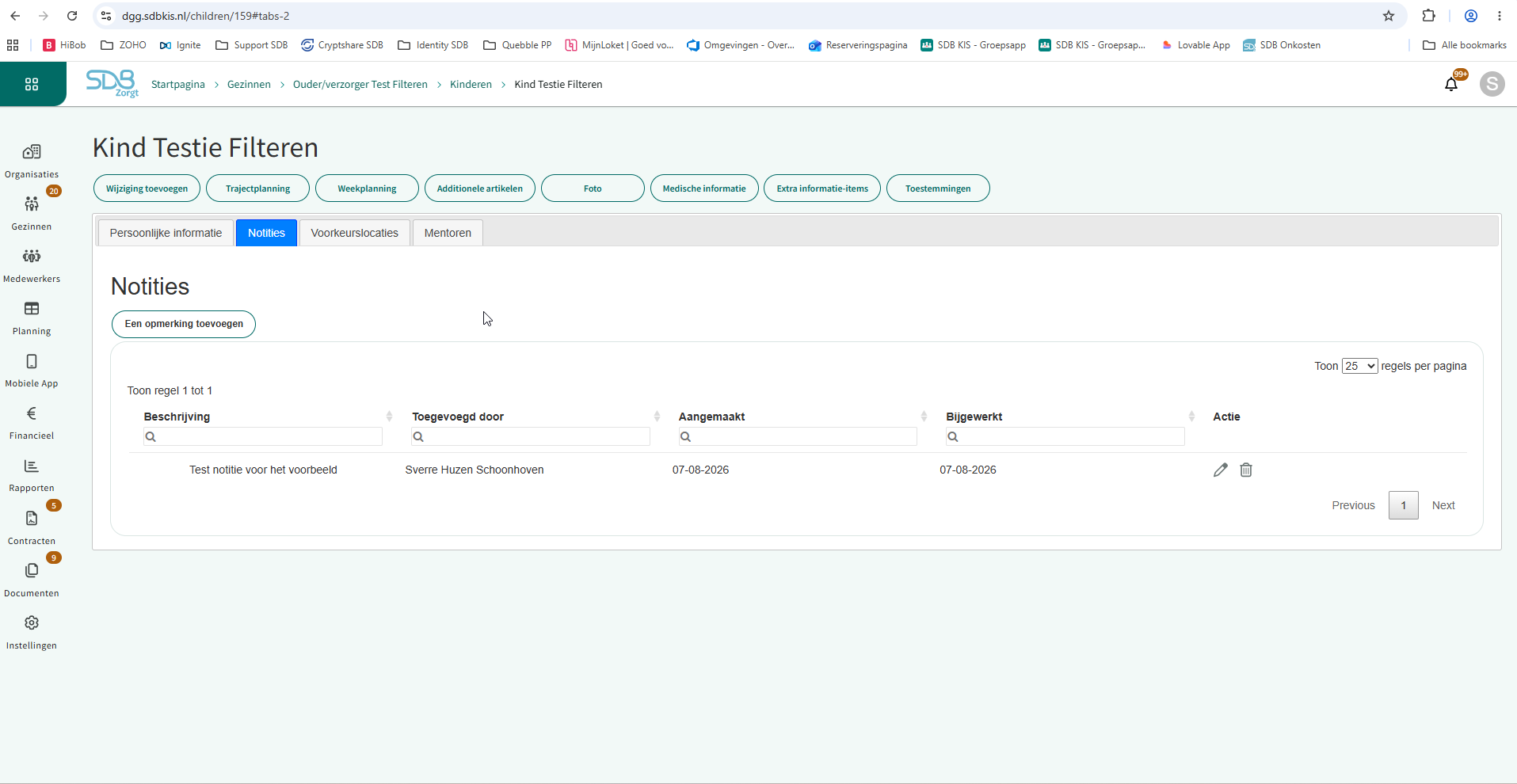Screen dimensions: 1517x784
Task: Open the Documenten sidebar icon
Action: click(32, 570)
